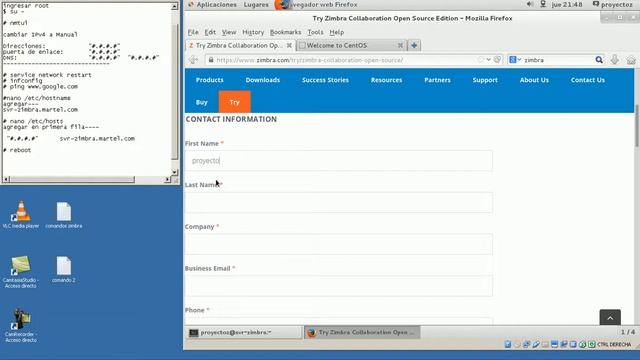Close the Welcome to CentOS tab
The height and width of the screenshot is (360, 640).
[x=400, y=45]
